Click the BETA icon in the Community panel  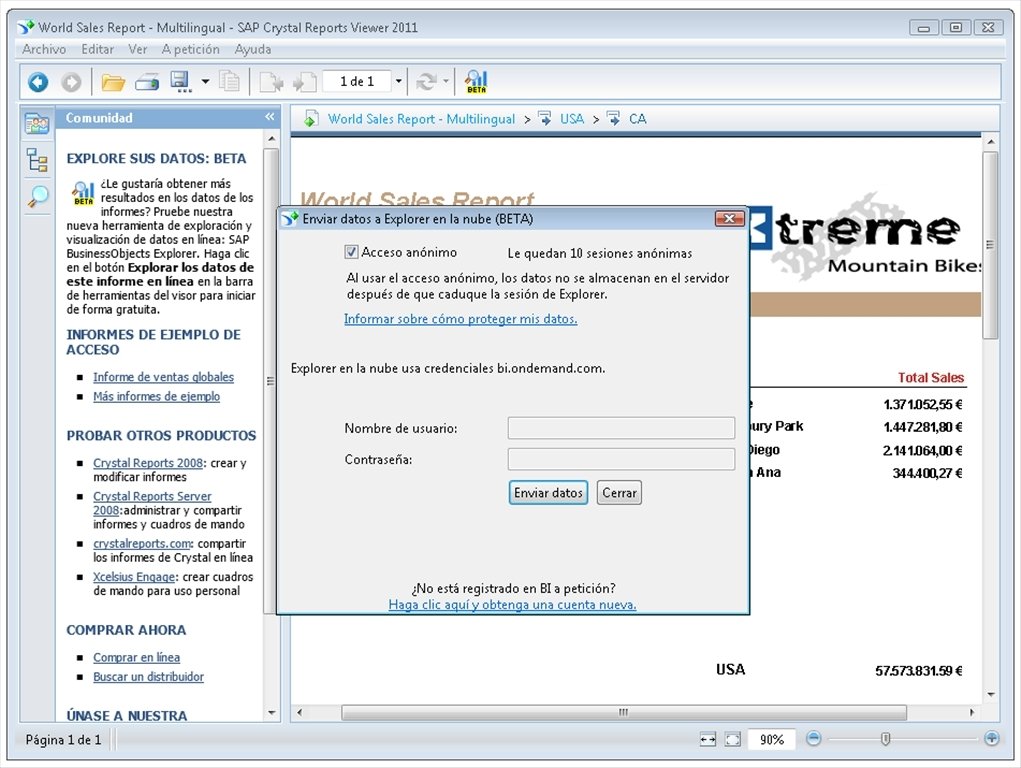click(x=83, y=193)
